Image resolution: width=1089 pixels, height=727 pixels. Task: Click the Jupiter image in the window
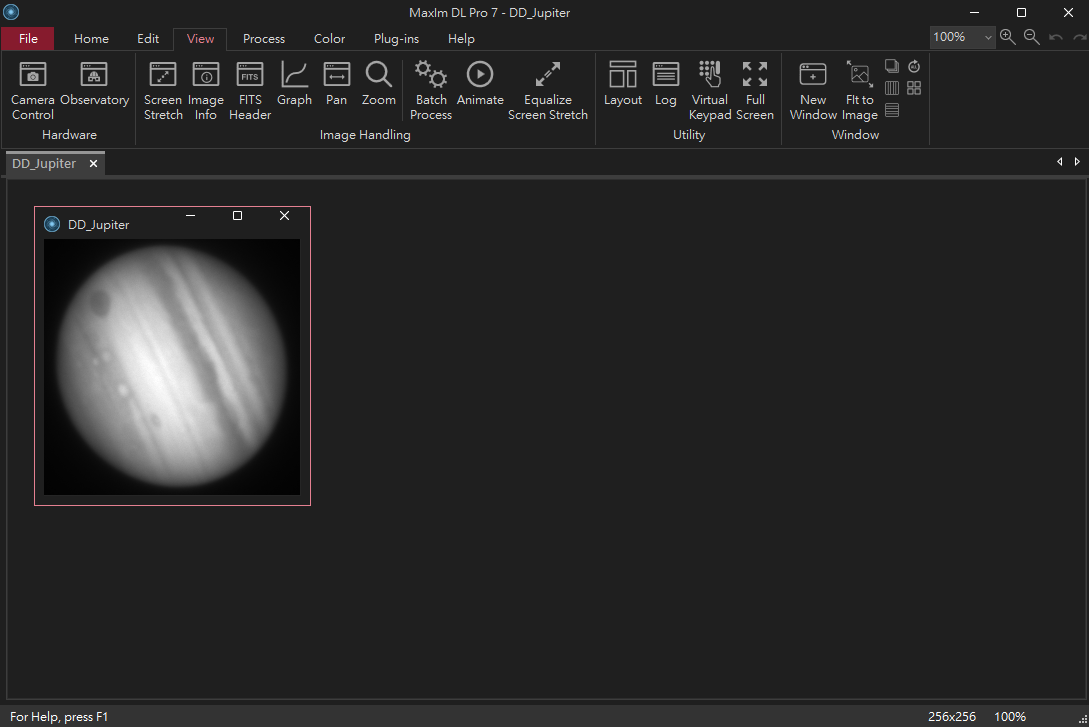[172, 366]
